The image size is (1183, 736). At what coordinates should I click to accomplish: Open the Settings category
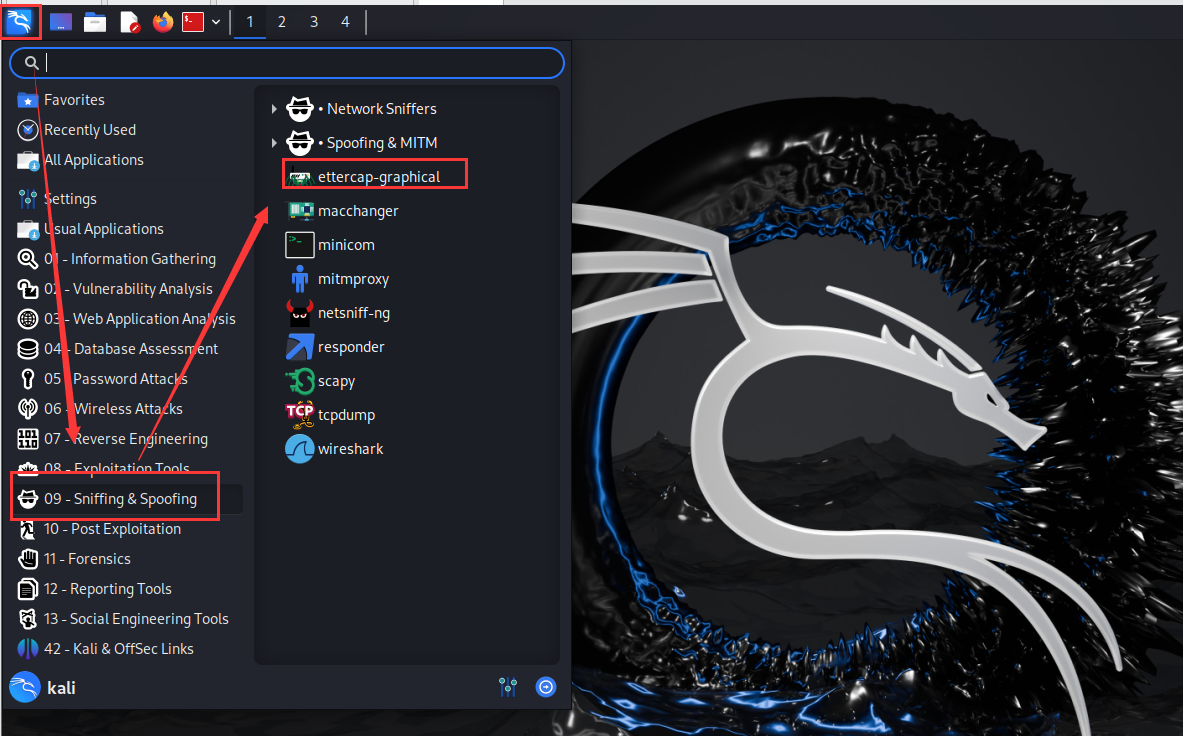coord(128,198)
